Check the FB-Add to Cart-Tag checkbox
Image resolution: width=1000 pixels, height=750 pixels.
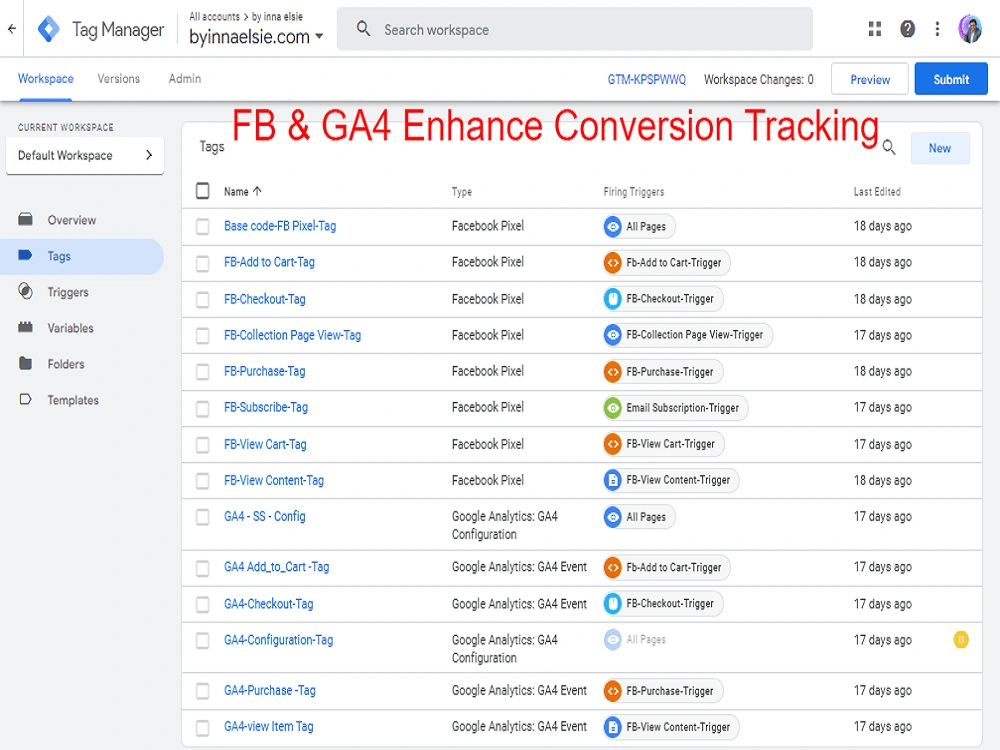click(202, 263)
